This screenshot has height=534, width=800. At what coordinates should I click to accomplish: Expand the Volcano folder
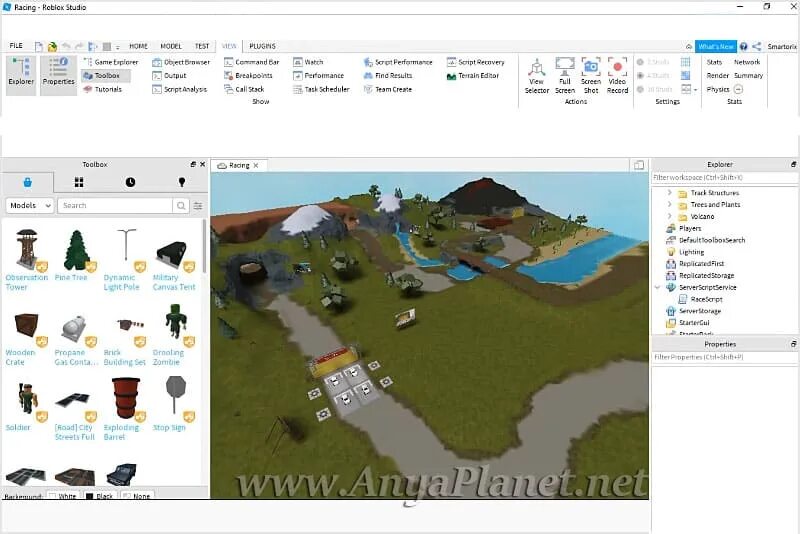(669, 216)
